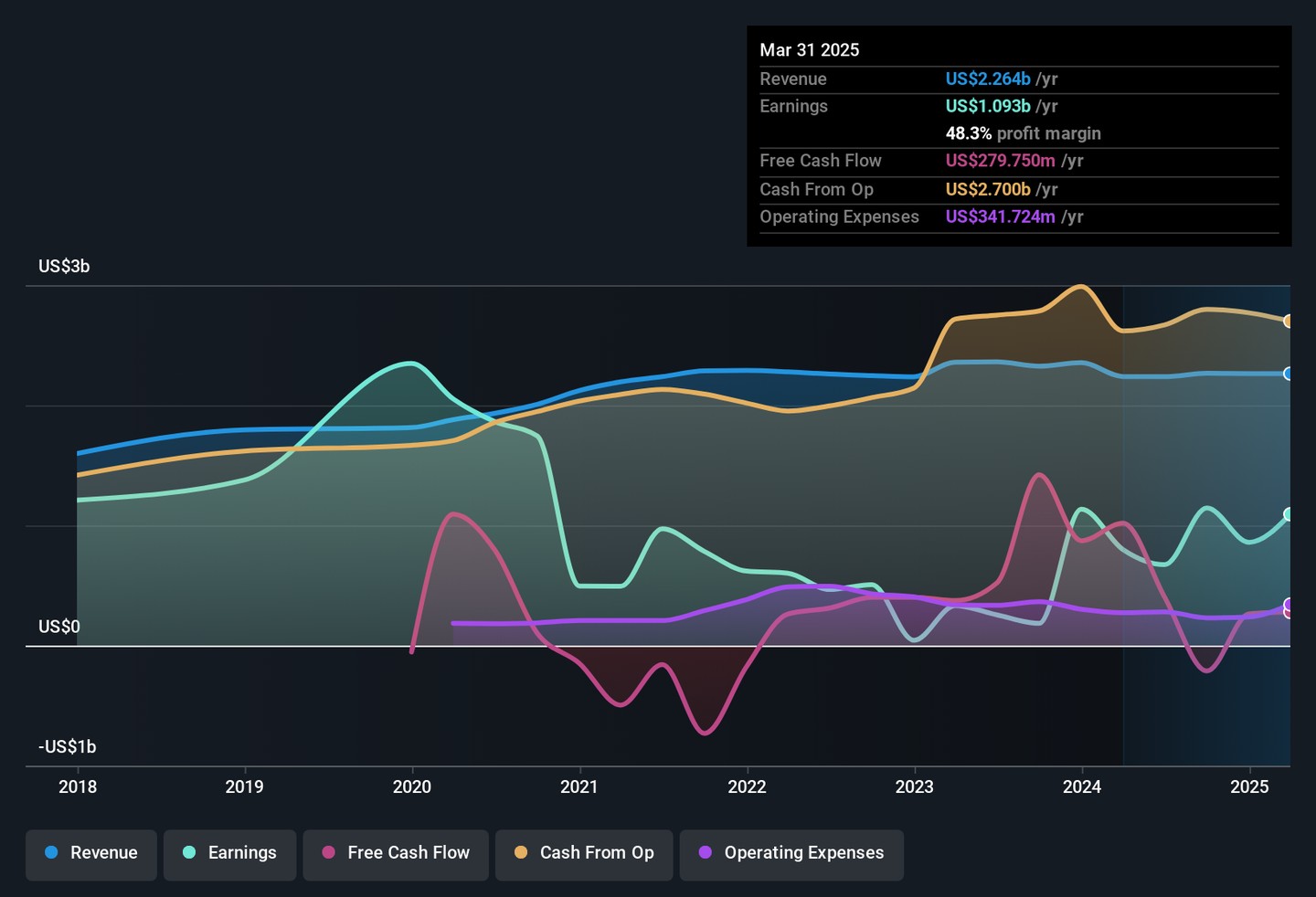This screenshot has height=897, width=1316.
Task: Click the orange Cash From Op endpoint marker
Action: click(x=1288, y=322)
